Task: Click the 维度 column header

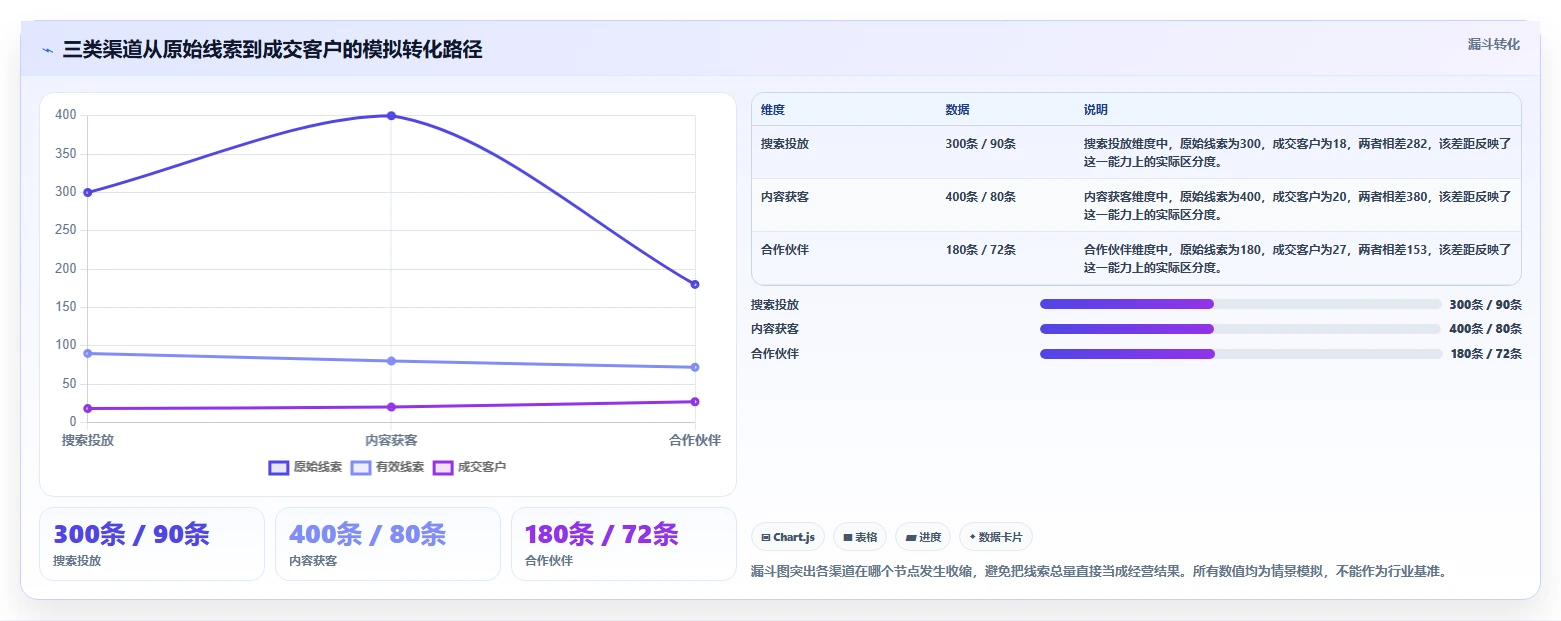Action: pyautogui.click(x=772, y=110)
